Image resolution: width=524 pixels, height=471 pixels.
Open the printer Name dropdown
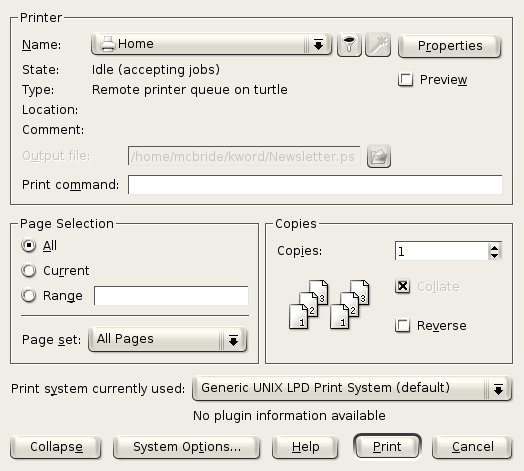(211, 44)
